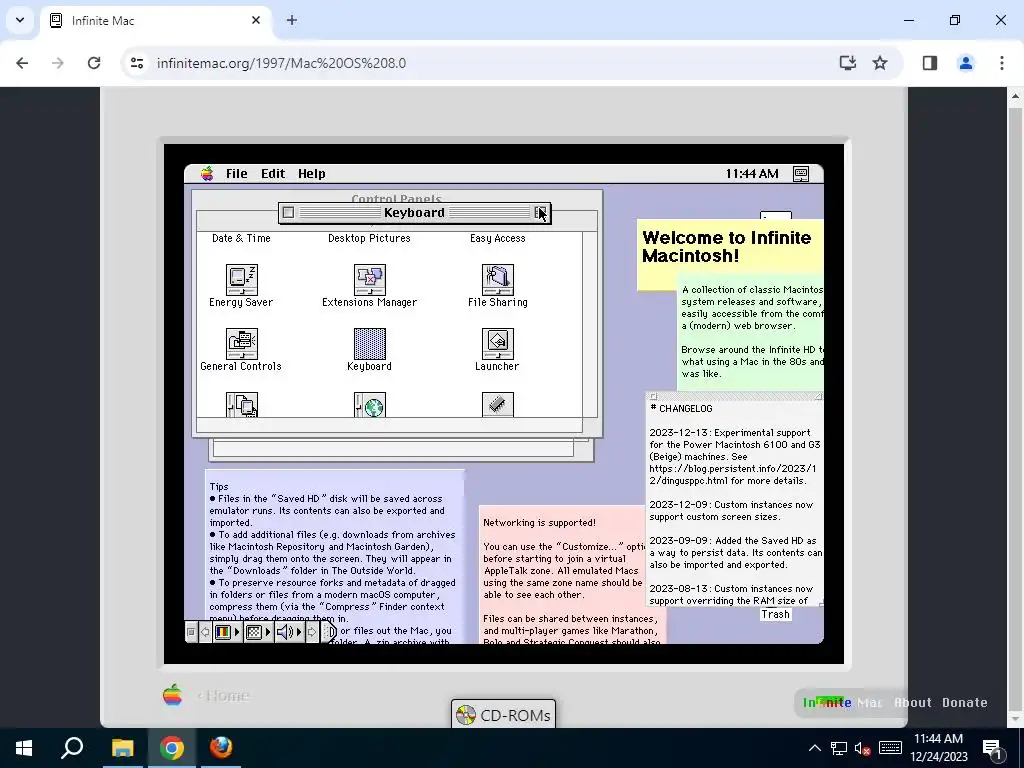Click the Donate link
This screenshot has height=768, width=1024.
tap(965, 703)
